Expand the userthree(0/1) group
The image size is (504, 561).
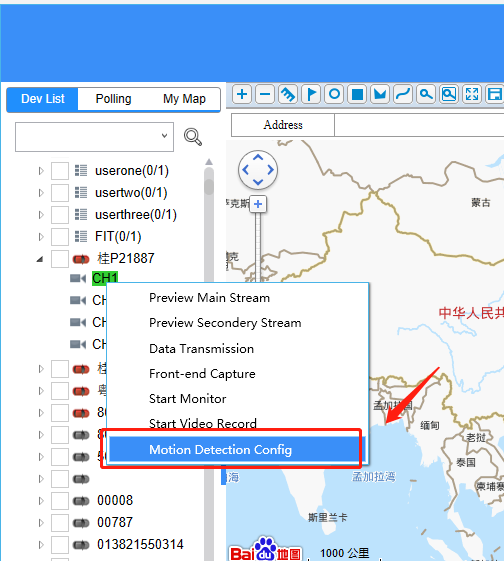coord(41,215)
